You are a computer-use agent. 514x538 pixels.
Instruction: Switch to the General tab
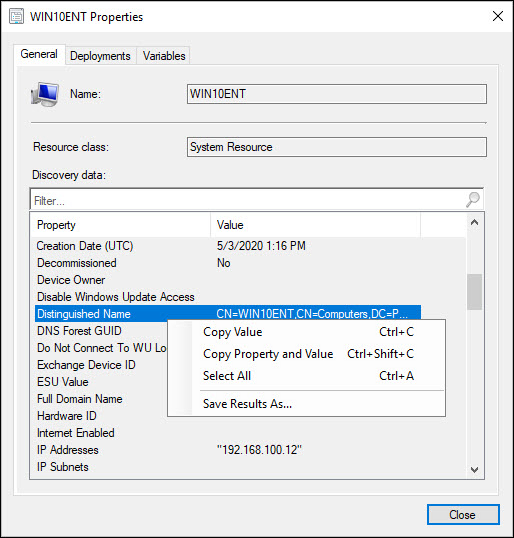39,54
